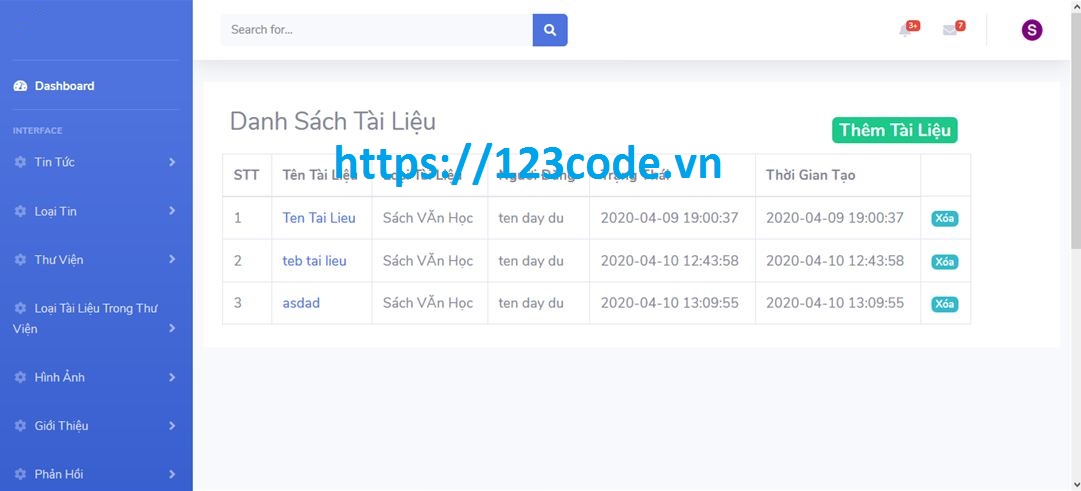Expand the Giới Thiệu chevron arrow

tap(172, 425)
